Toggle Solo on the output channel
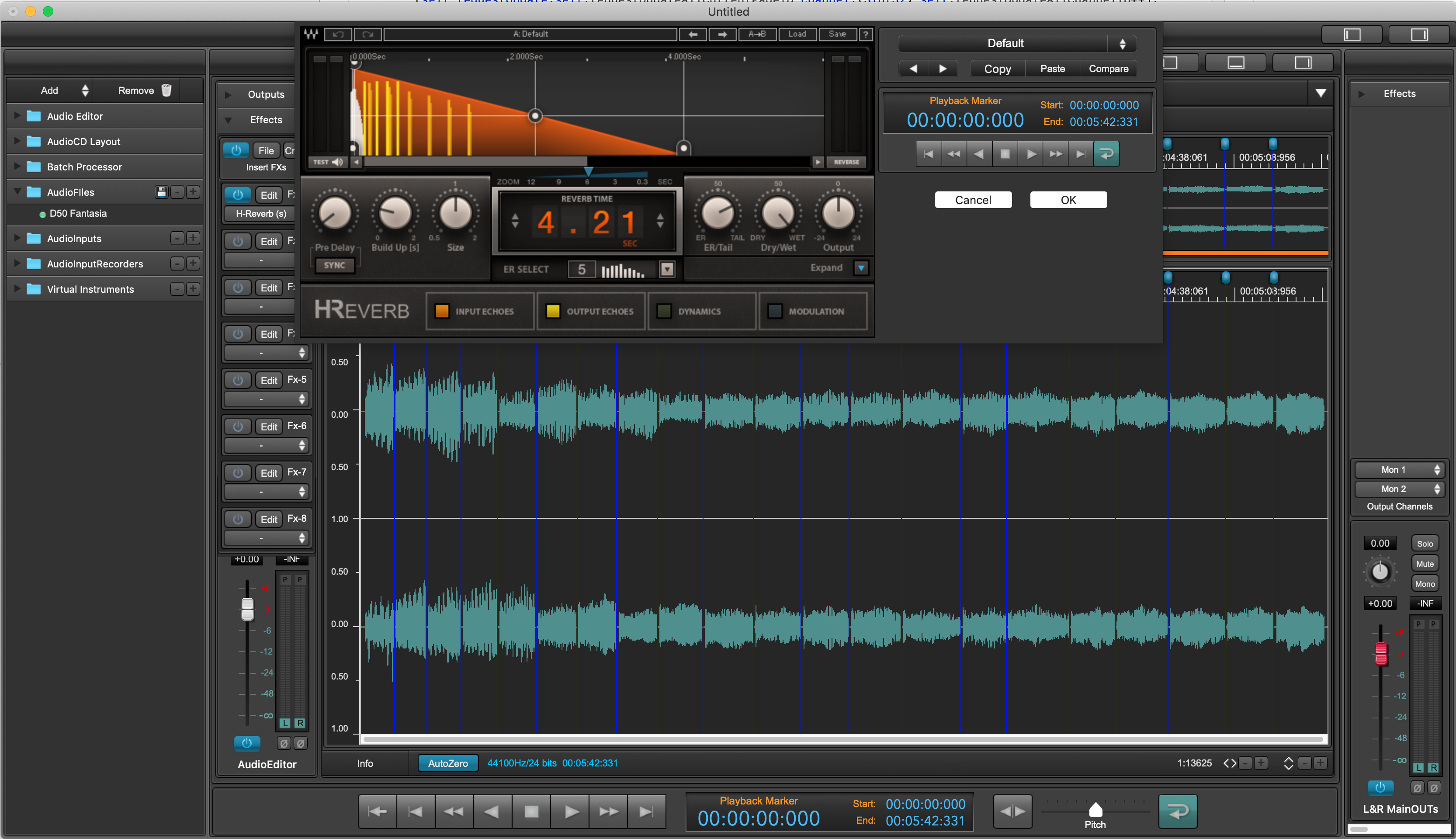This screenshot has height=839, width=1456. (x=1425, y=544)
